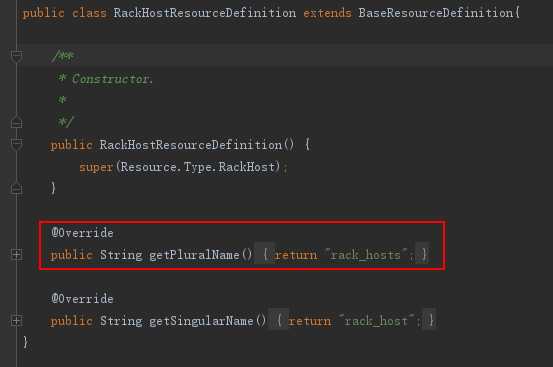Screen dimensions: 553x367
Task: Click the class keyword in the declaration
Action: pos(89,13)
